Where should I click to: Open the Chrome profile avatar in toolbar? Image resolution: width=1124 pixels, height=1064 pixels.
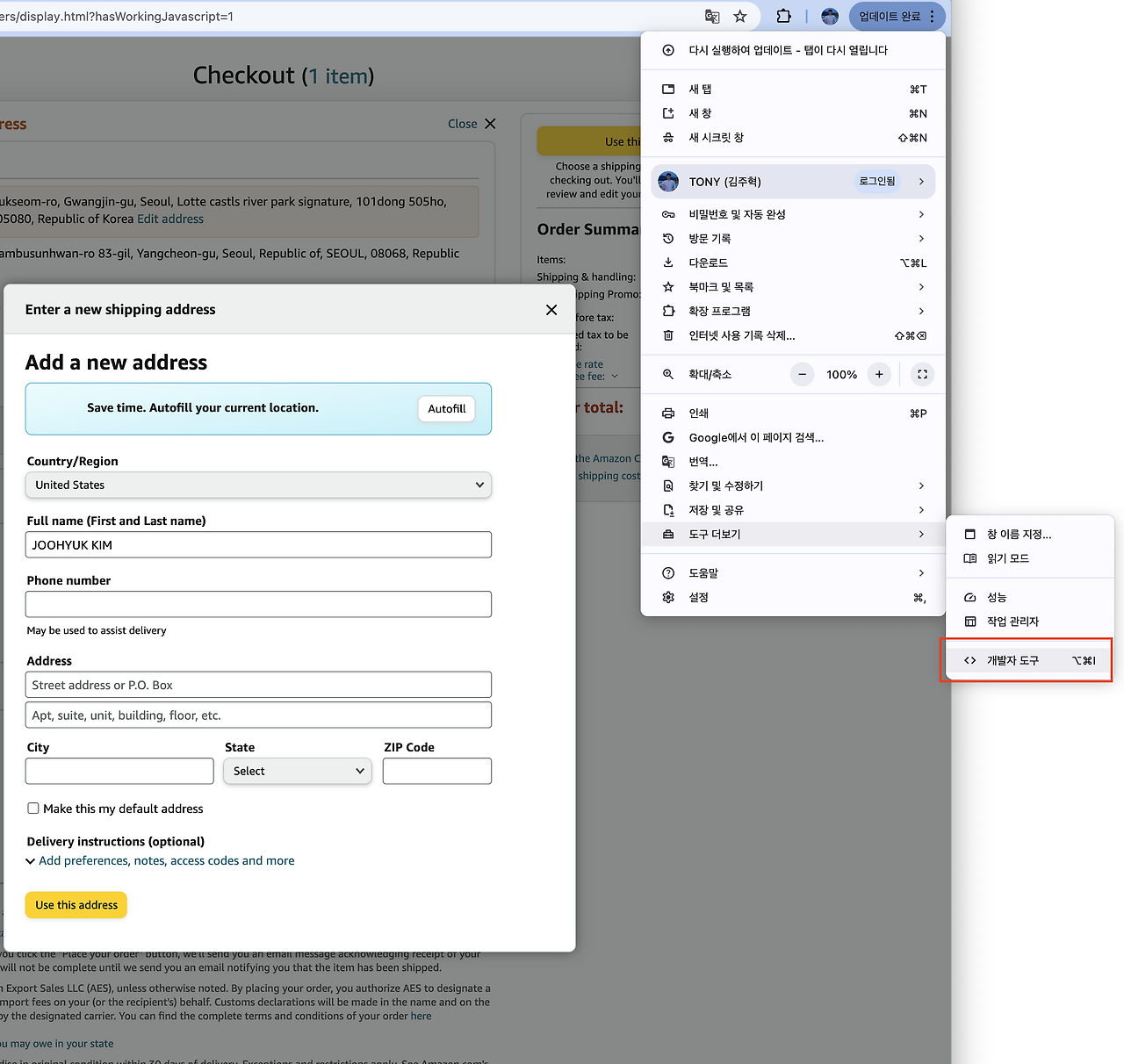click(x=830, y=17)
